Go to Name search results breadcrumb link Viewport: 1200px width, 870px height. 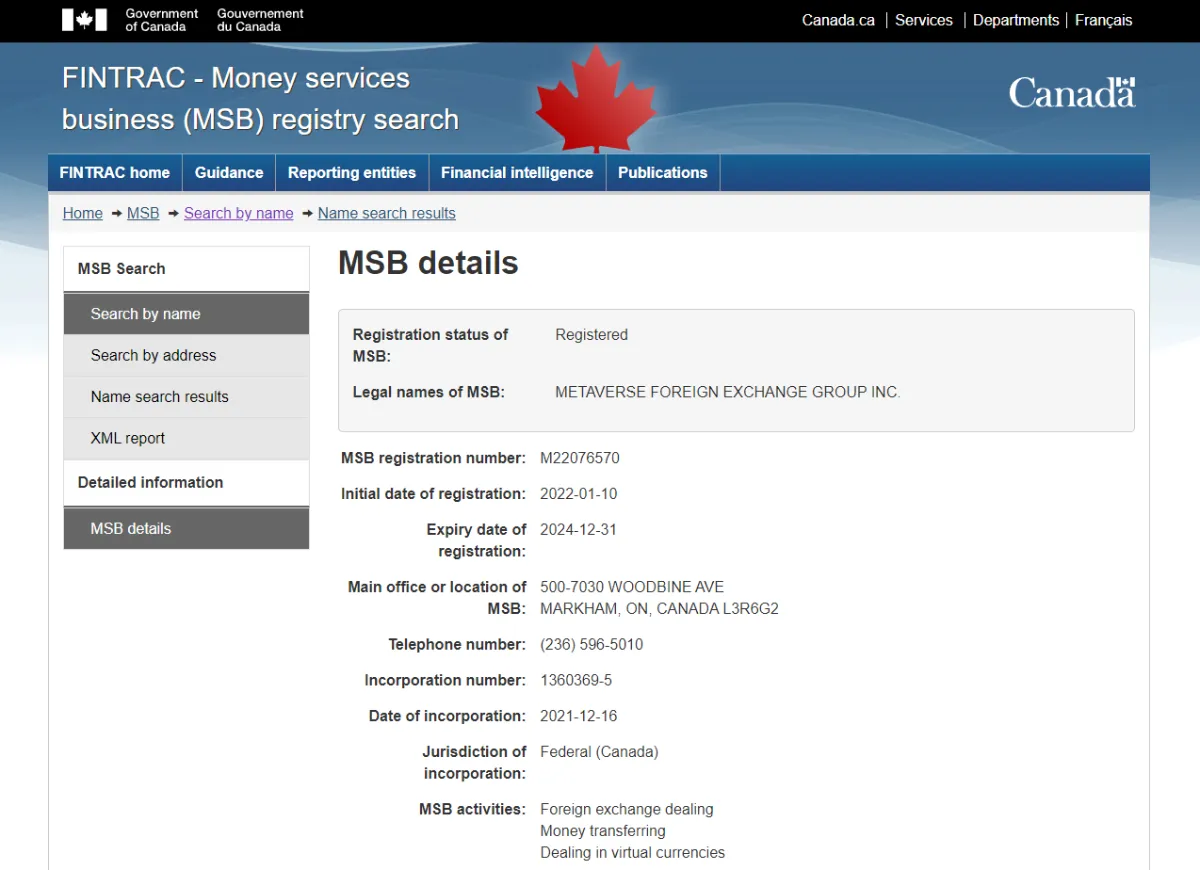click(387, 213)
